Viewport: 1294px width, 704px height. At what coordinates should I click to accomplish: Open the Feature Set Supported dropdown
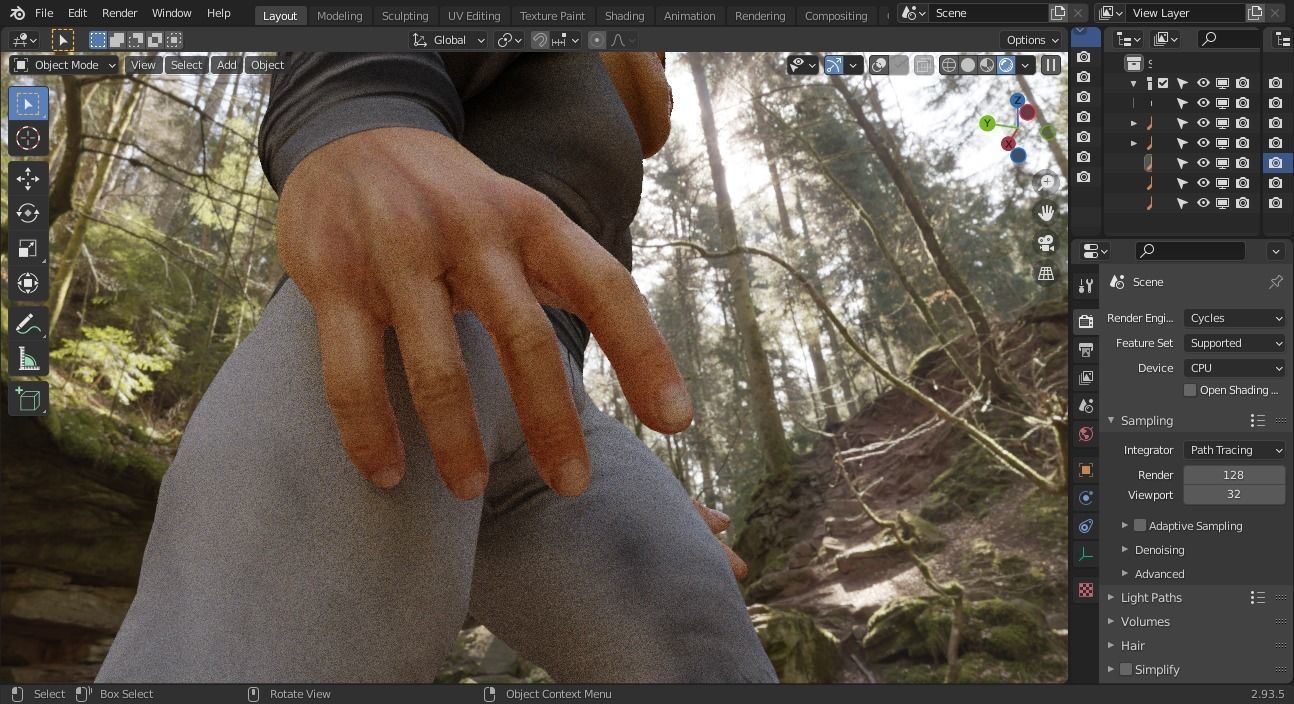(x=1235, y=343)
